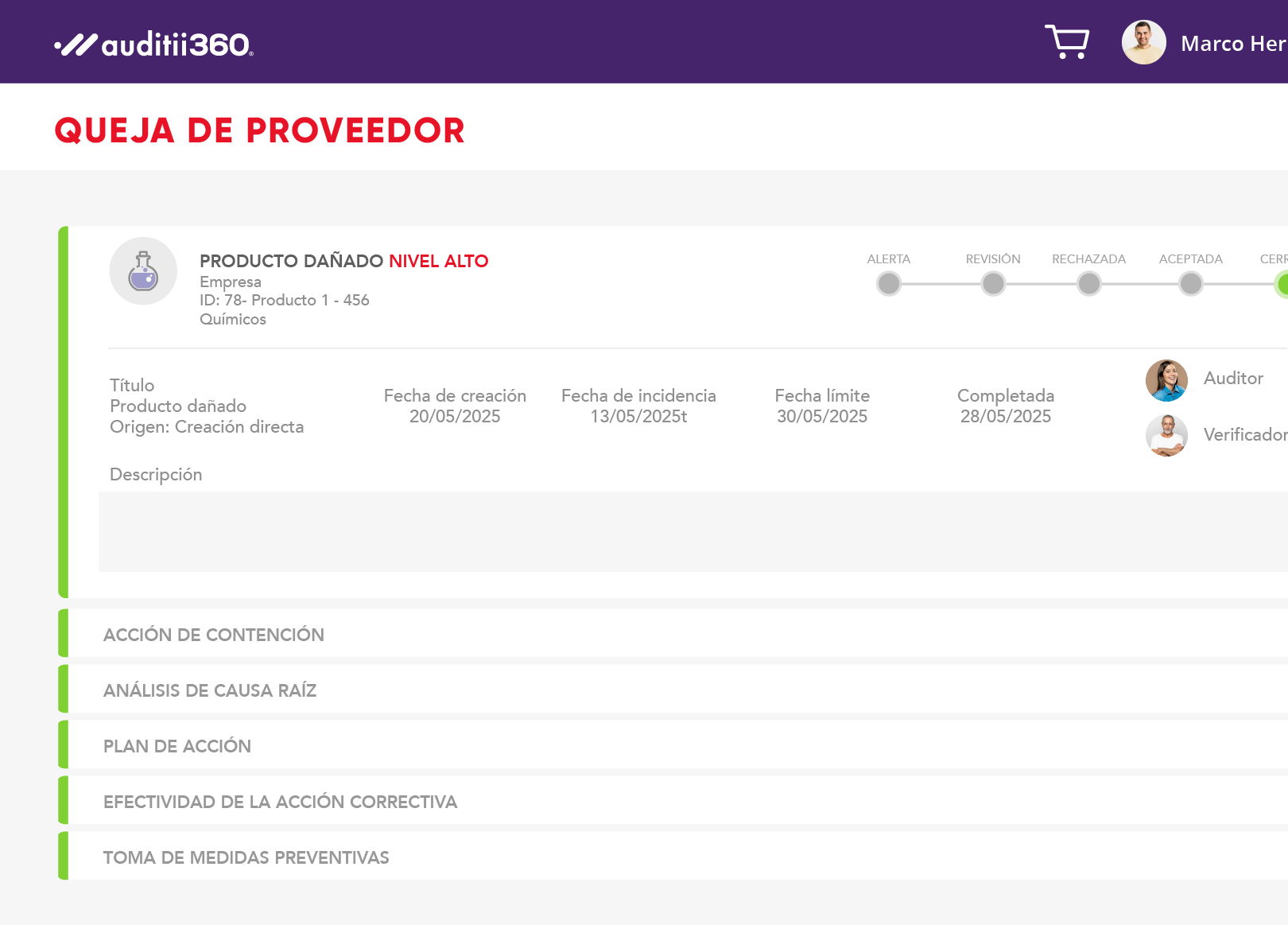Click inside the Descripción text area
Screen dimensions: 1288x925
point(692,531)
